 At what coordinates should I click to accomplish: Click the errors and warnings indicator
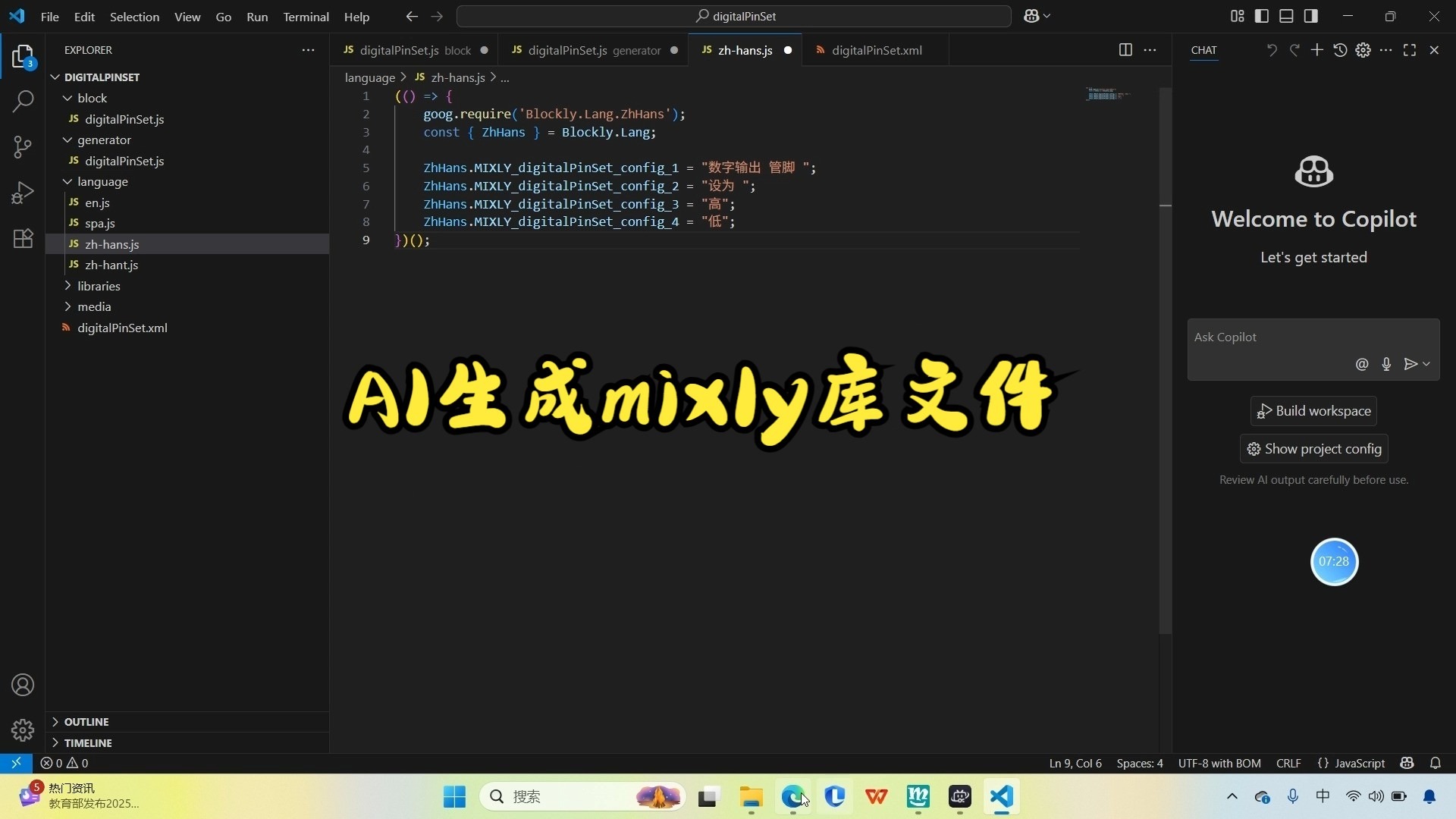pyautogui.click(x=64, y=763)
